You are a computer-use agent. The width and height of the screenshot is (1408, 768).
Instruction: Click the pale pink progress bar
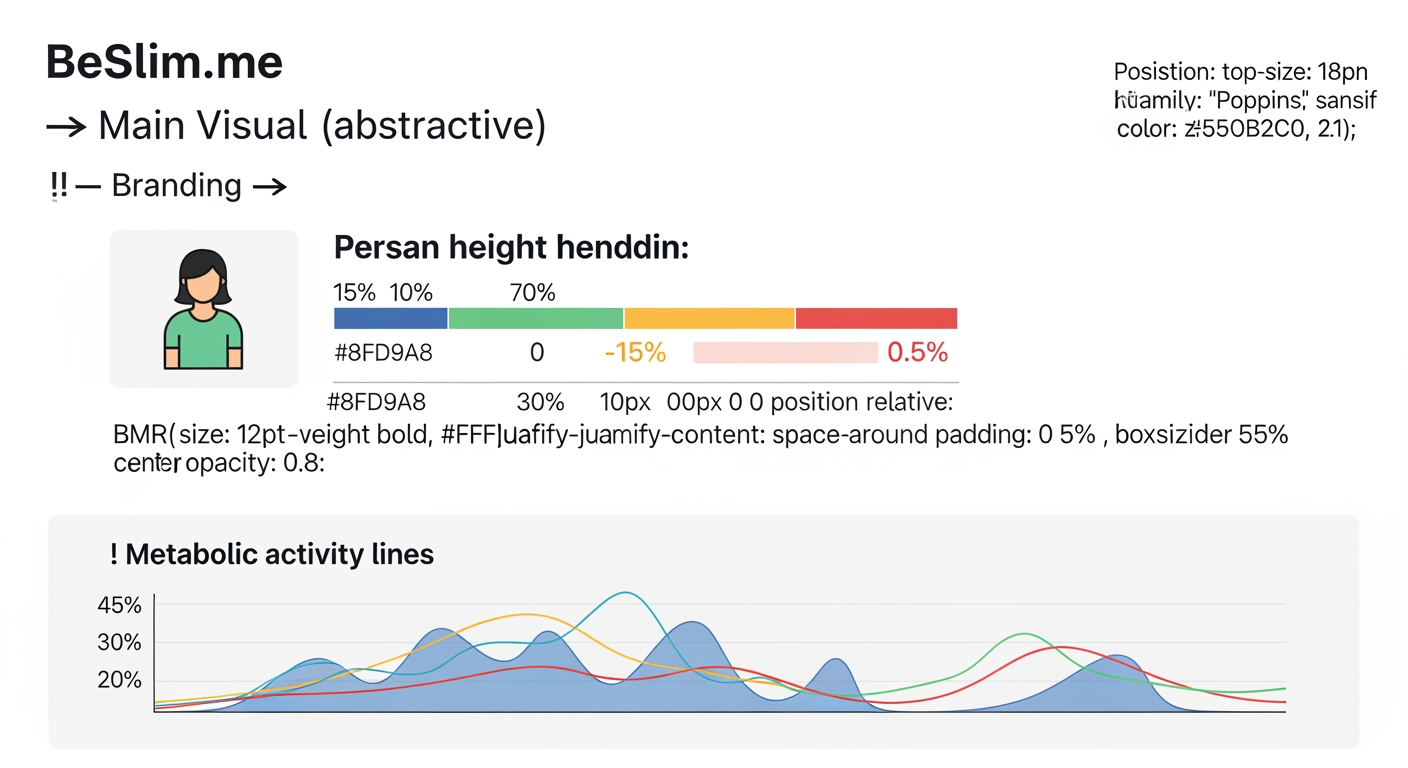(785, 352)
